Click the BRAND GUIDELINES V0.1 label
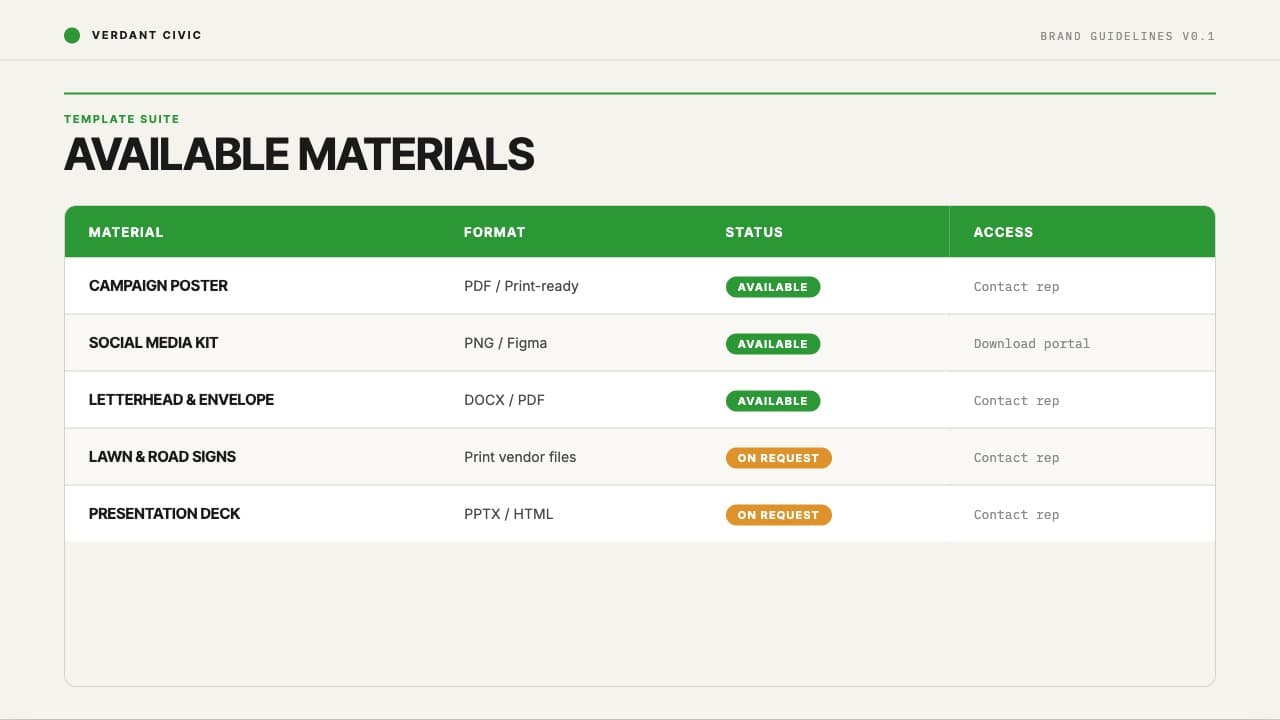 (x=1128, y=36)
